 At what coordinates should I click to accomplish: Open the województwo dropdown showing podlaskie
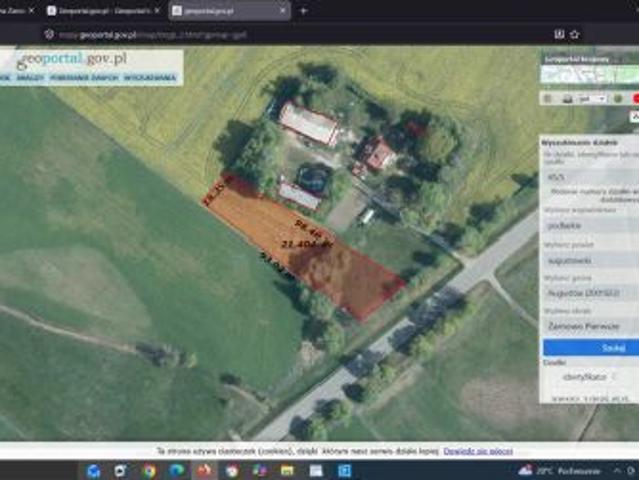(592, 225)
